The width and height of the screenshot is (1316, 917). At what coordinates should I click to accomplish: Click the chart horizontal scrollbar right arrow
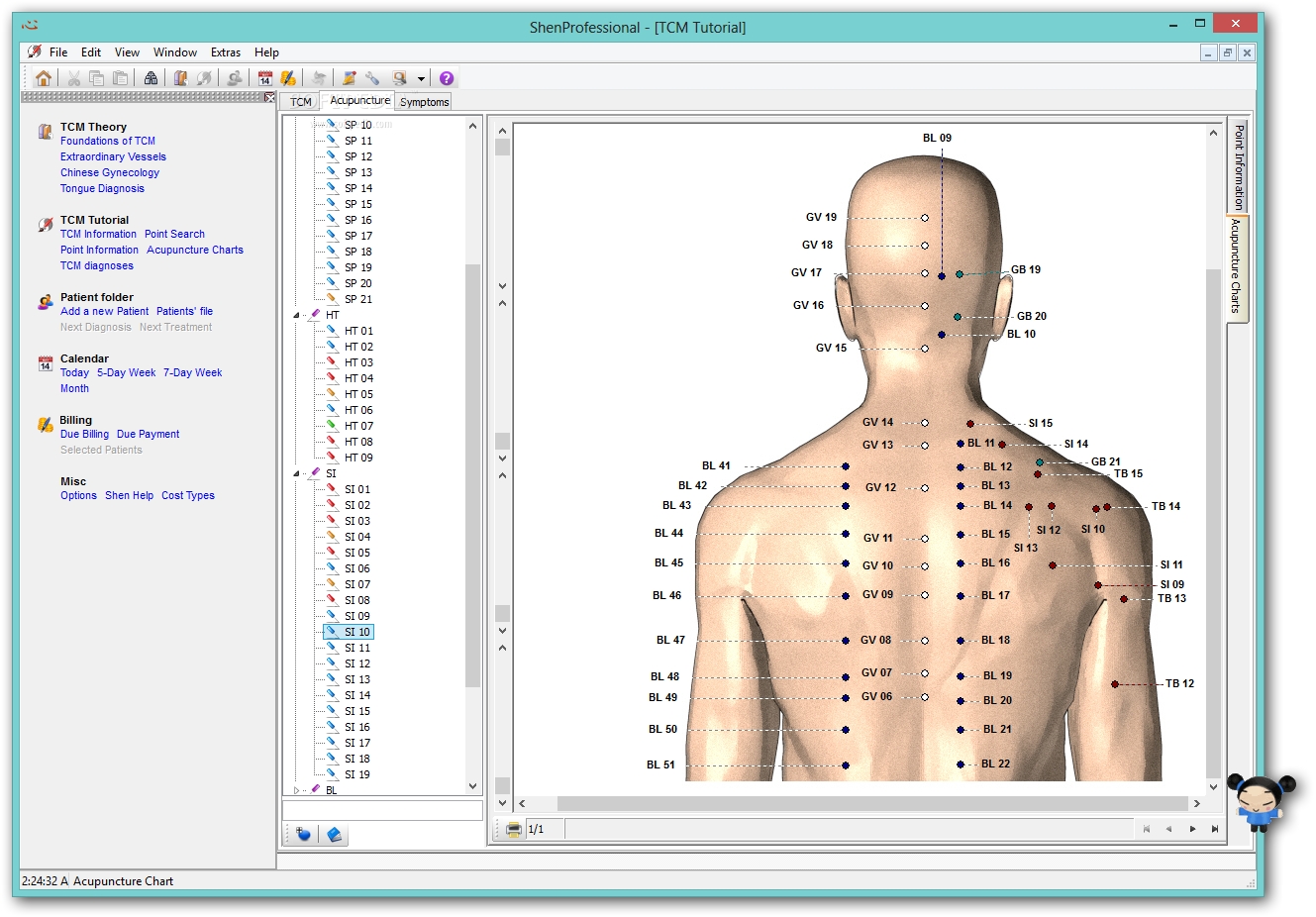click(x=1197, y=803)
